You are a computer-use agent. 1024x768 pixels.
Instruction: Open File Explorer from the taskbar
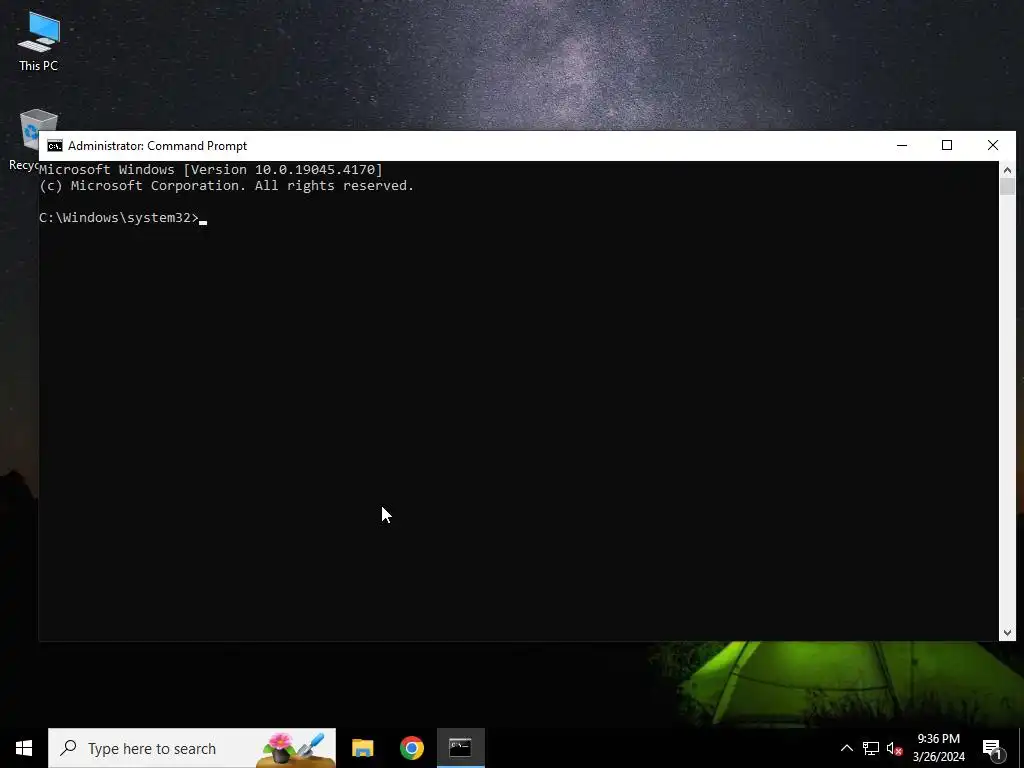362,748
